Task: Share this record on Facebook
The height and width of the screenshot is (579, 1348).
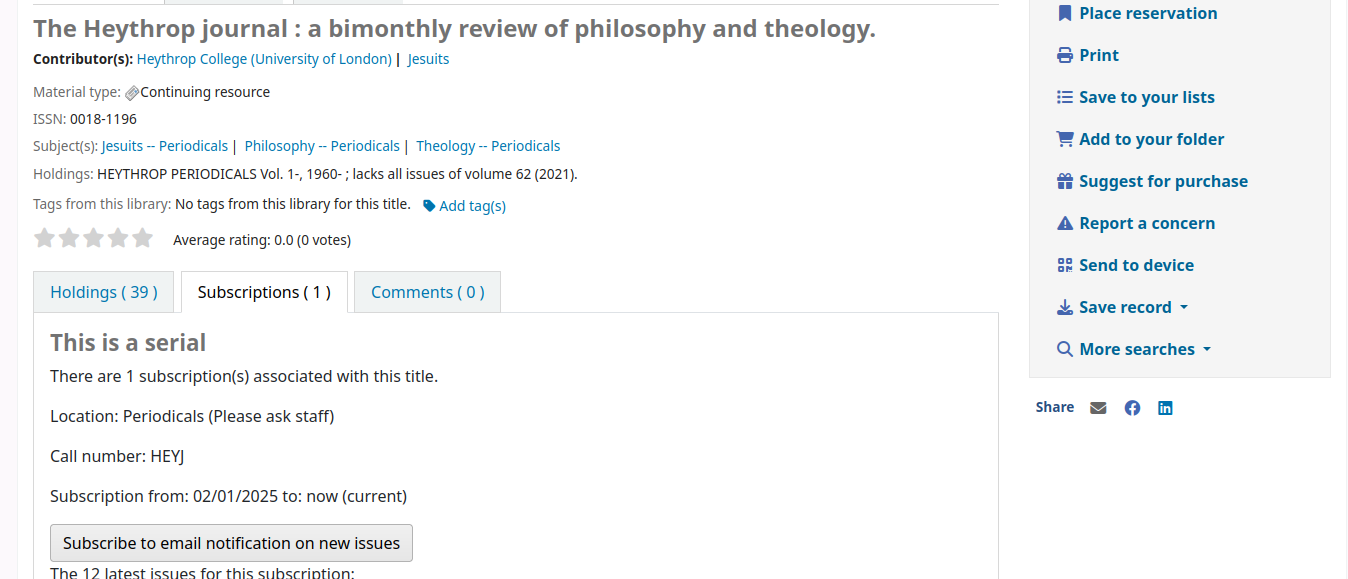Action: coord(1132,408)
